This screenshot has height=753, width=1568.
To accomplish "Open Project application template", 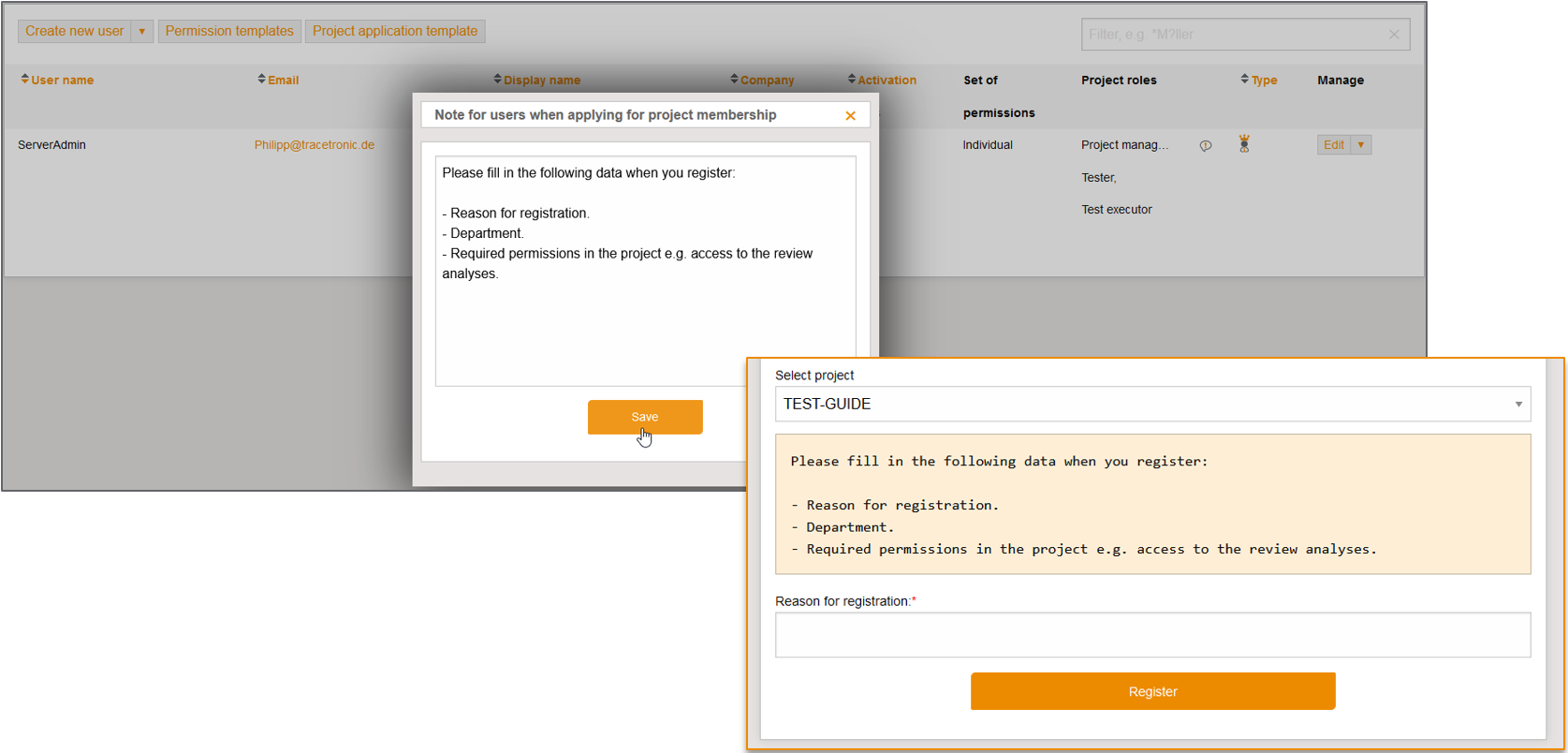I will pos(395,31).
